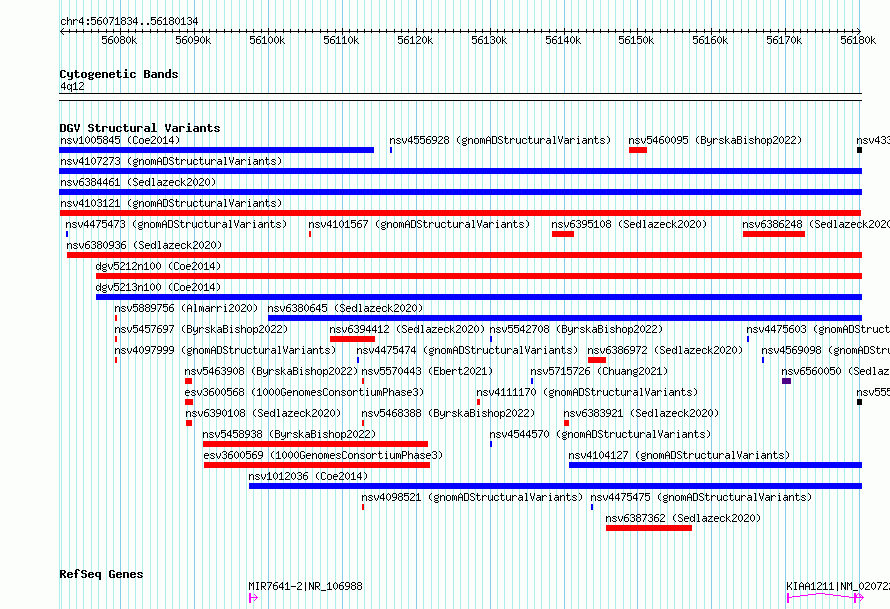Click nsv5468388 (ByrskaBishop2022) label

point(448,413)
